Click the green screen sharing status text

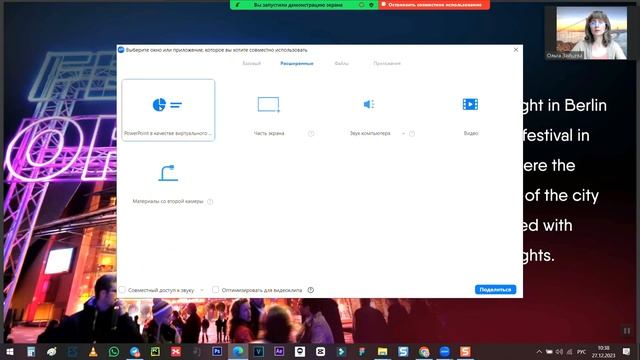tap(298, 5)
